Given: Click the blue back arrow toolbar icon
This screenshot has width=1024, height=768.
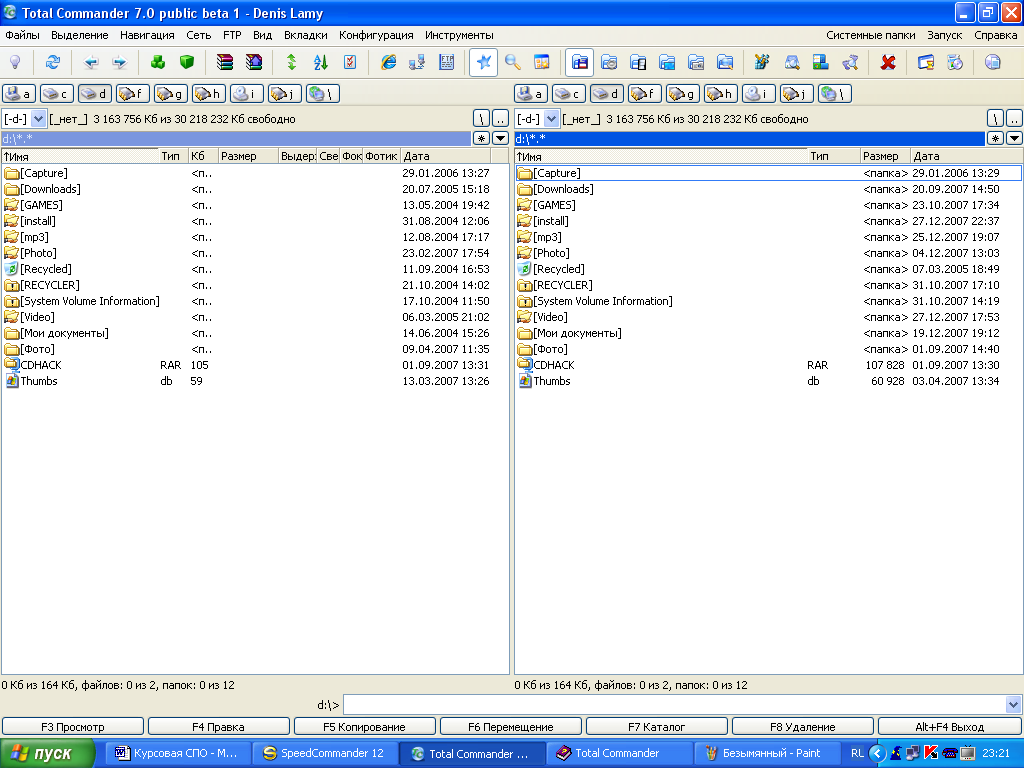Looking at the screenshot, I should click(92, 62).
